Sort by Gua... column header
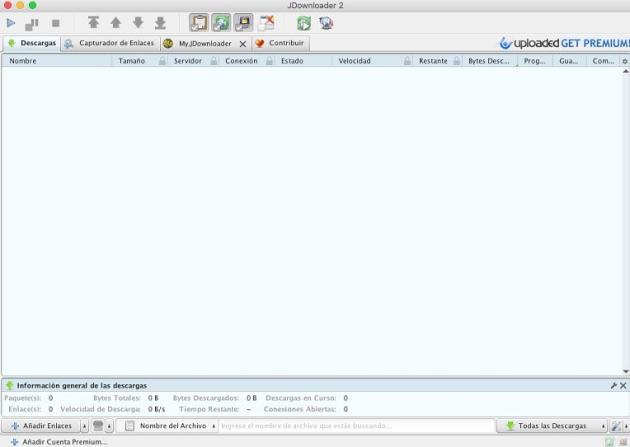 [569, 61]
